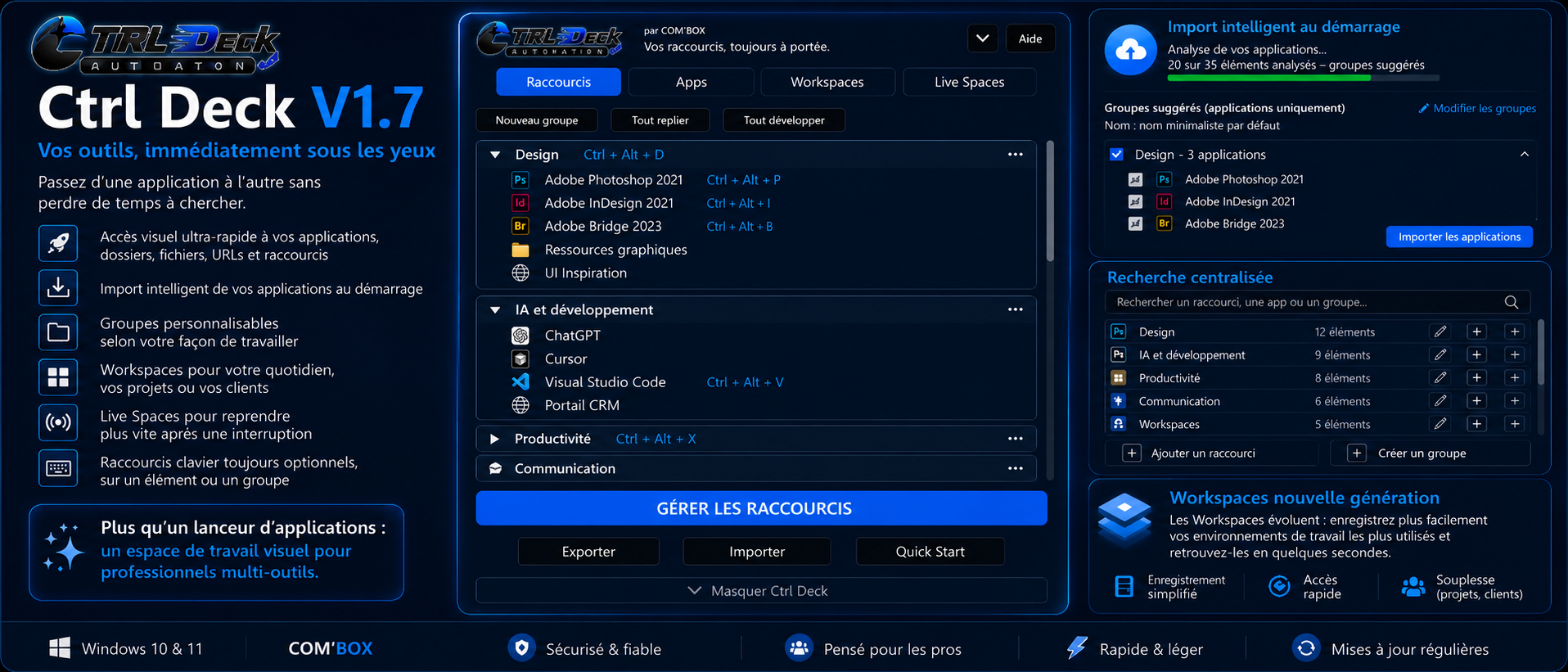This screenshot has height=672, width=1568.
Task: Launch Adobe InDesign 2021 from the Design group
Action: click(x=609, y=203)
